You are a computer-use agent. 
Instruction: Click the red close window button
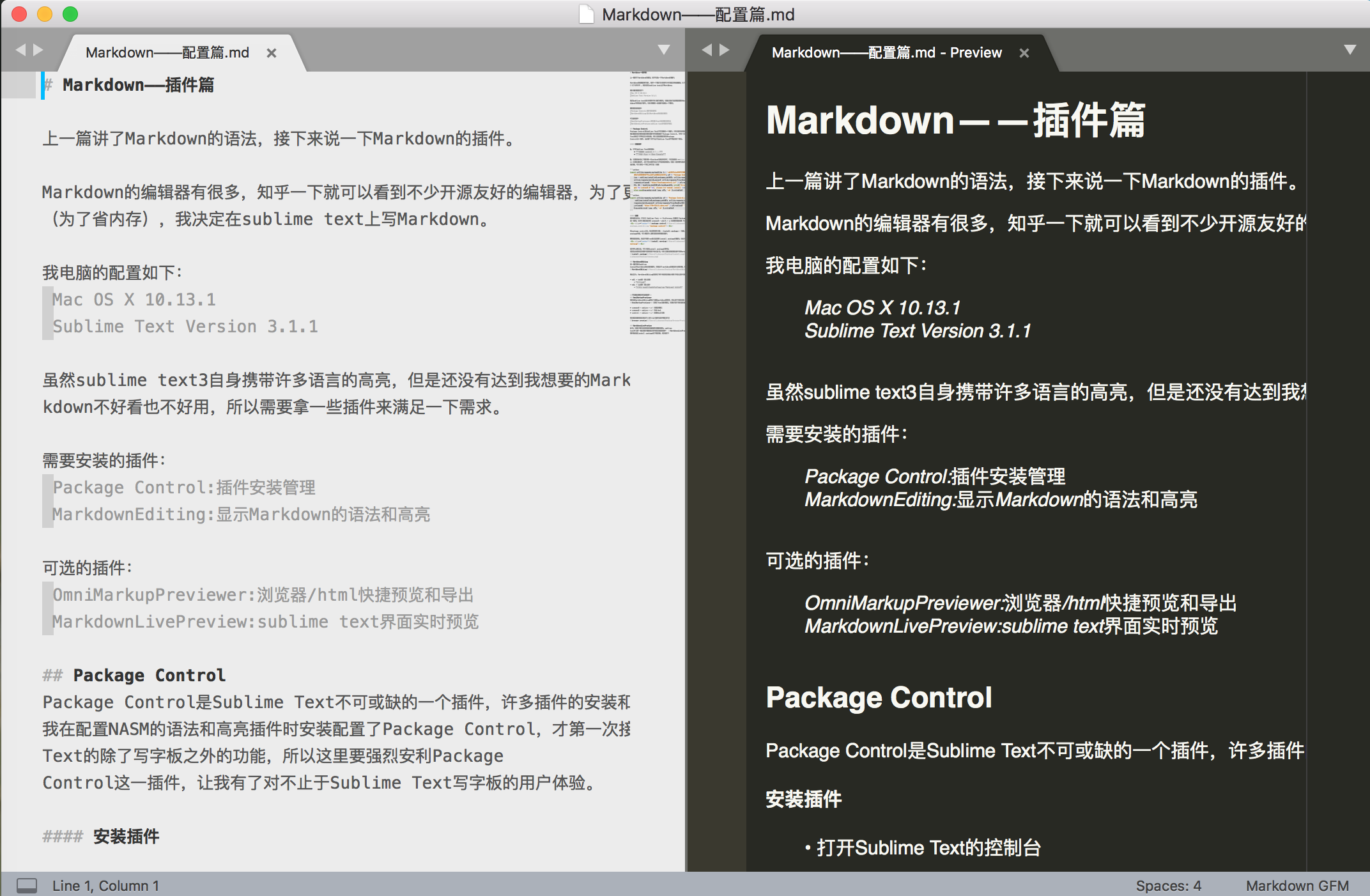click(19, 14)
